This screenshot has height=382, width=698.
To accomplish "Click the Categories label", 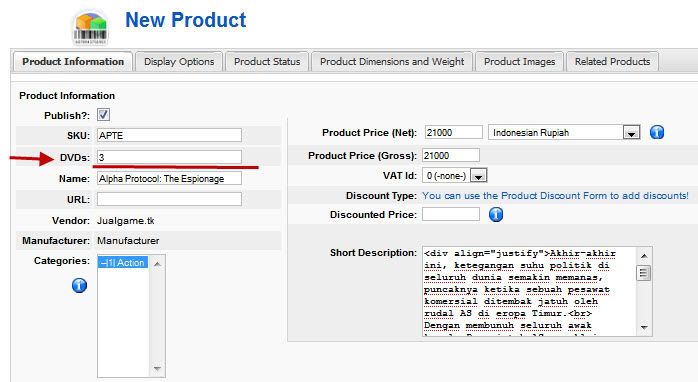I will (x=62, y=260).
